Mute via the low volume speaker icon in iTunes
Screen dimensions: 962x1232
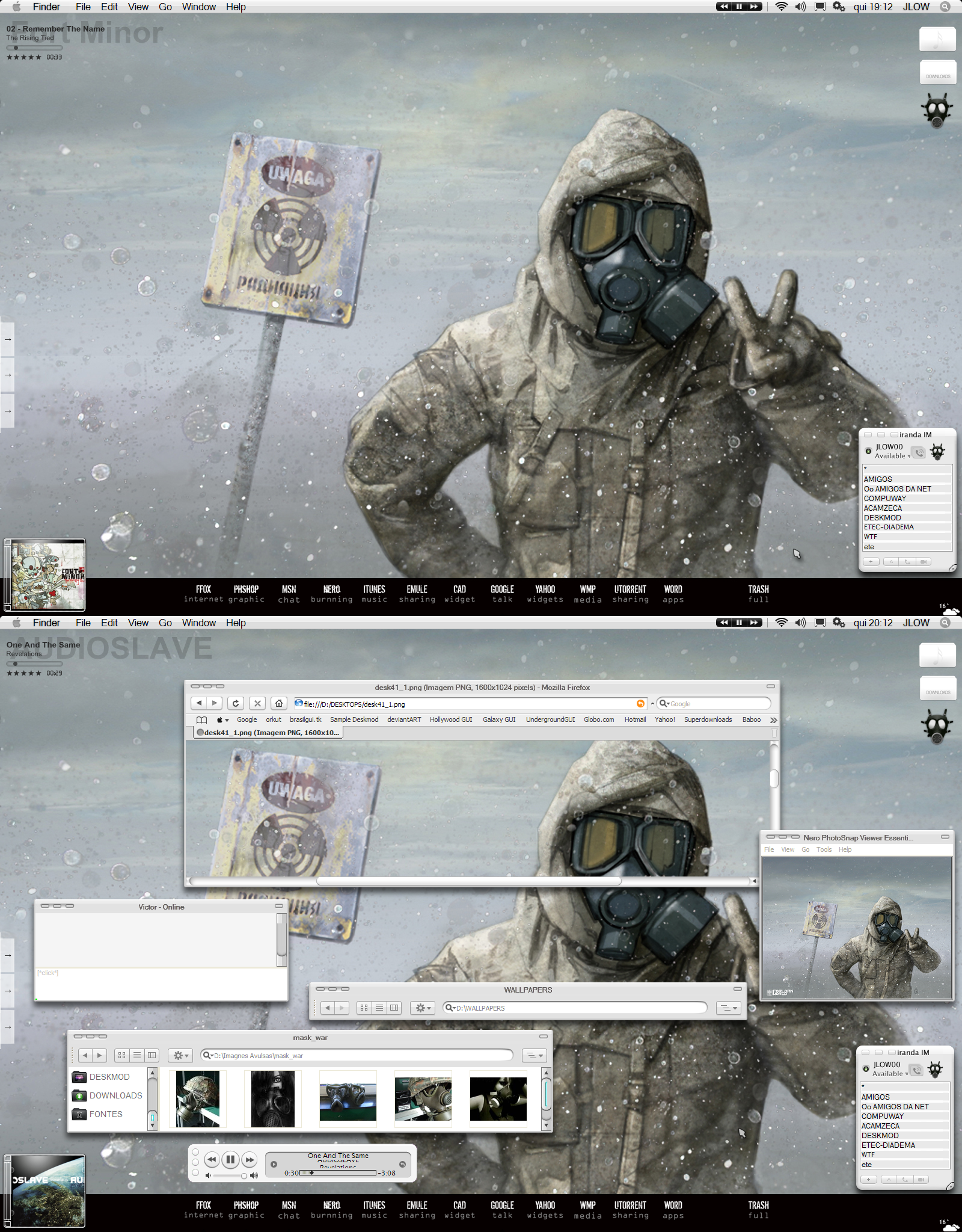coord(208,1175)
